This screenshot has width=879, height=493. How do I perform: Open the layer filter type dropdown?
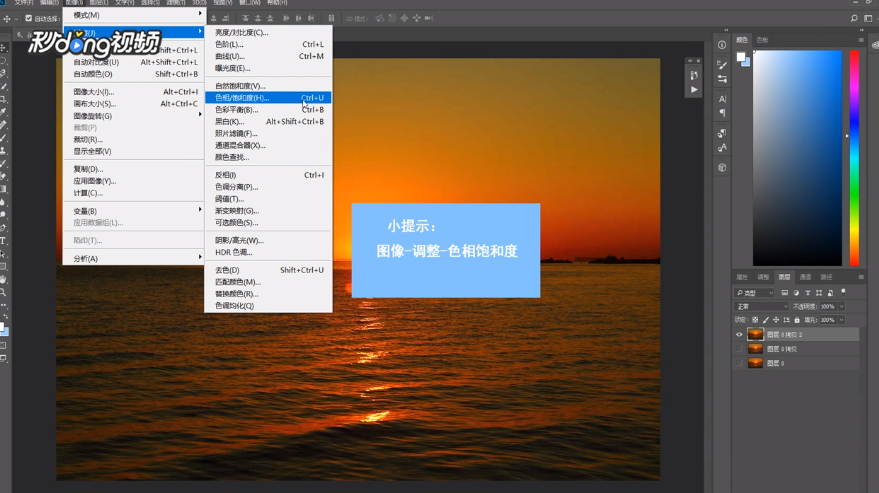(755, 293)
